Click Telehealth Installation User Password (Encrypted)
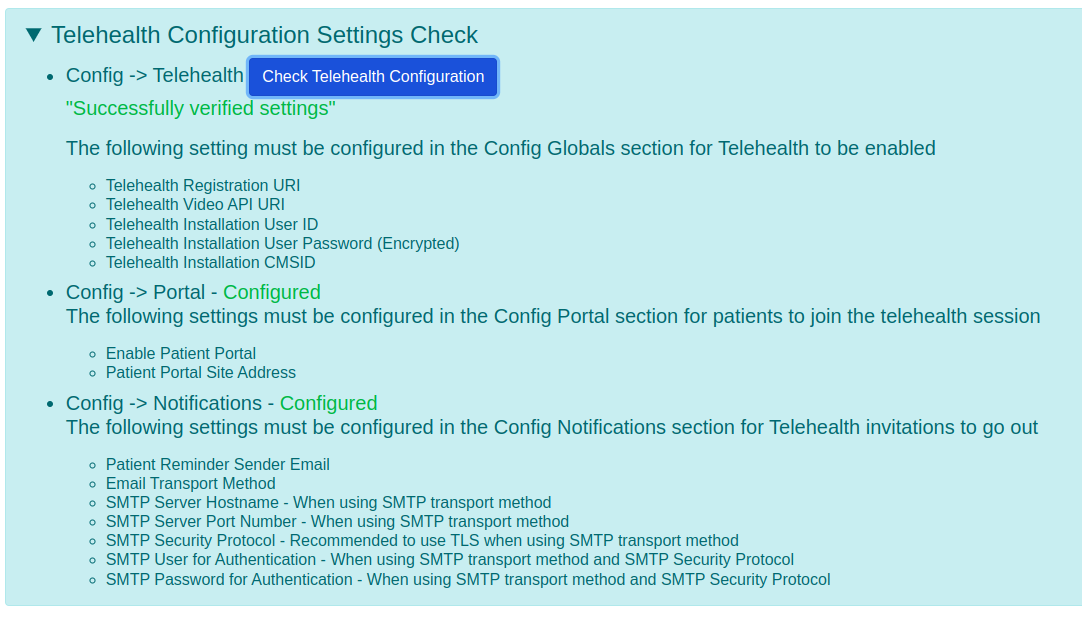Image resolution: width=1082 pixels, height=619 pixels. (283, 243)
